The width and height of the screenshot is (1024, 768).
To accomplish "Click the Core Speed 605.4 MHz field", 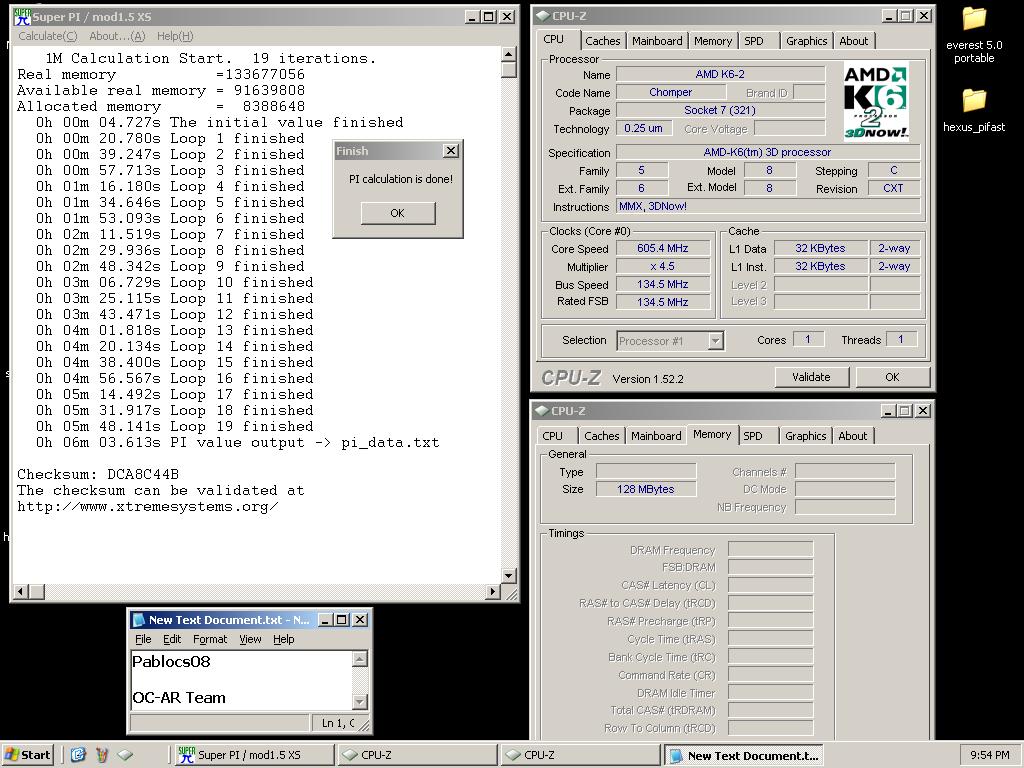I will click(663, 248).
